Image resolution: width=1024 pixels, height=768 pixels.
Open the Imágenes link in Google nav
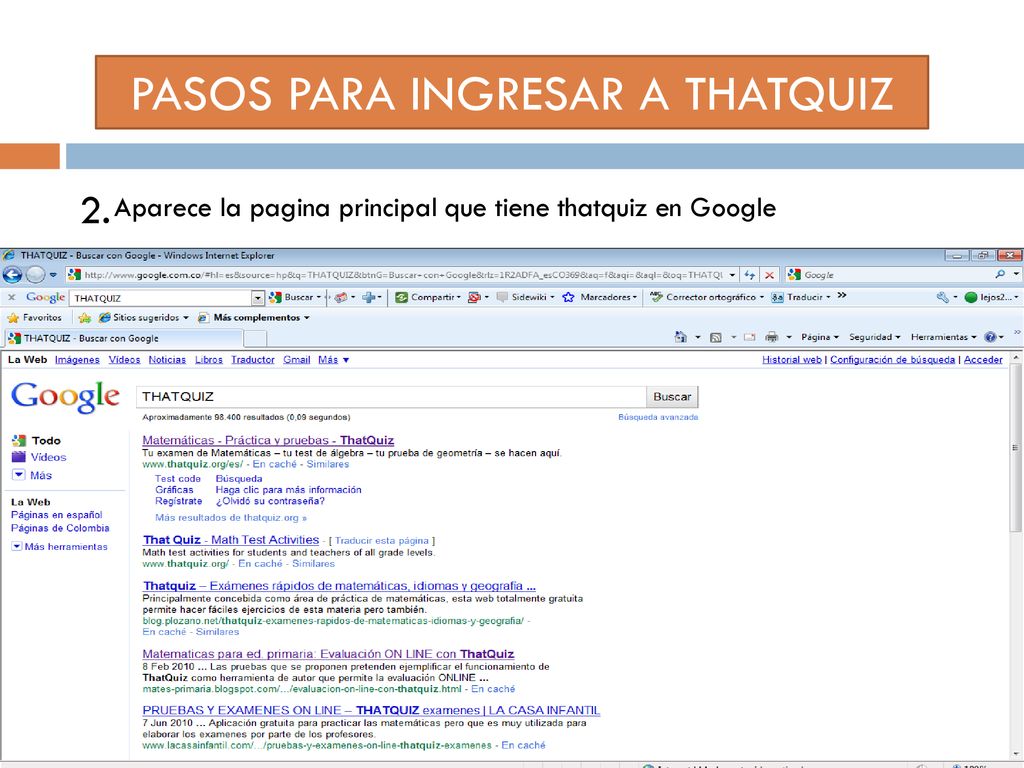click(77, 360)
